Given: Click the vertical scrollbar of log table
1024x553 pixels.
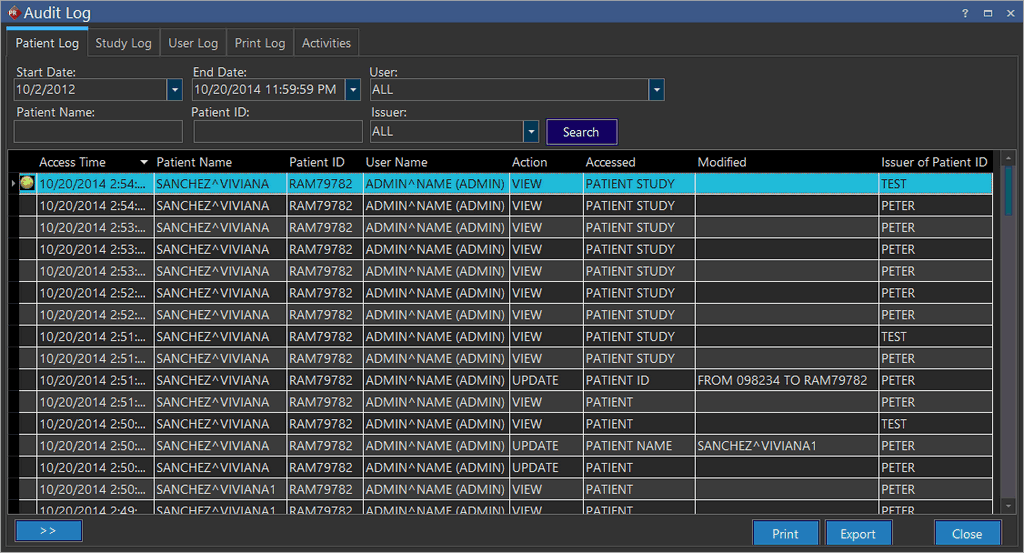Looking at the screenshot, I should (x=1008, y=190).
